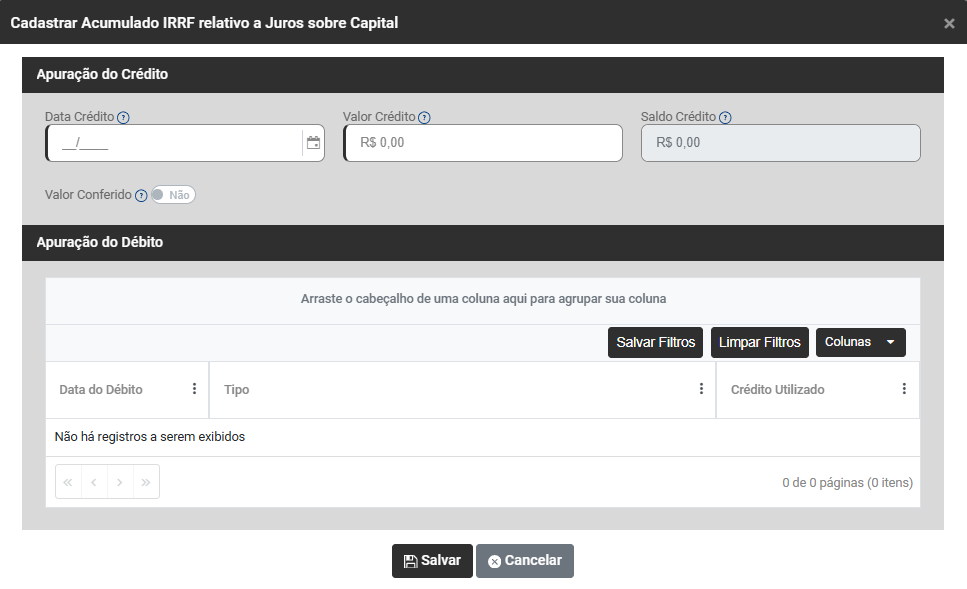Viewport: 967px width, 589px height.
Task: Open the Data do Débito column menu
Action: coord(194,389)
